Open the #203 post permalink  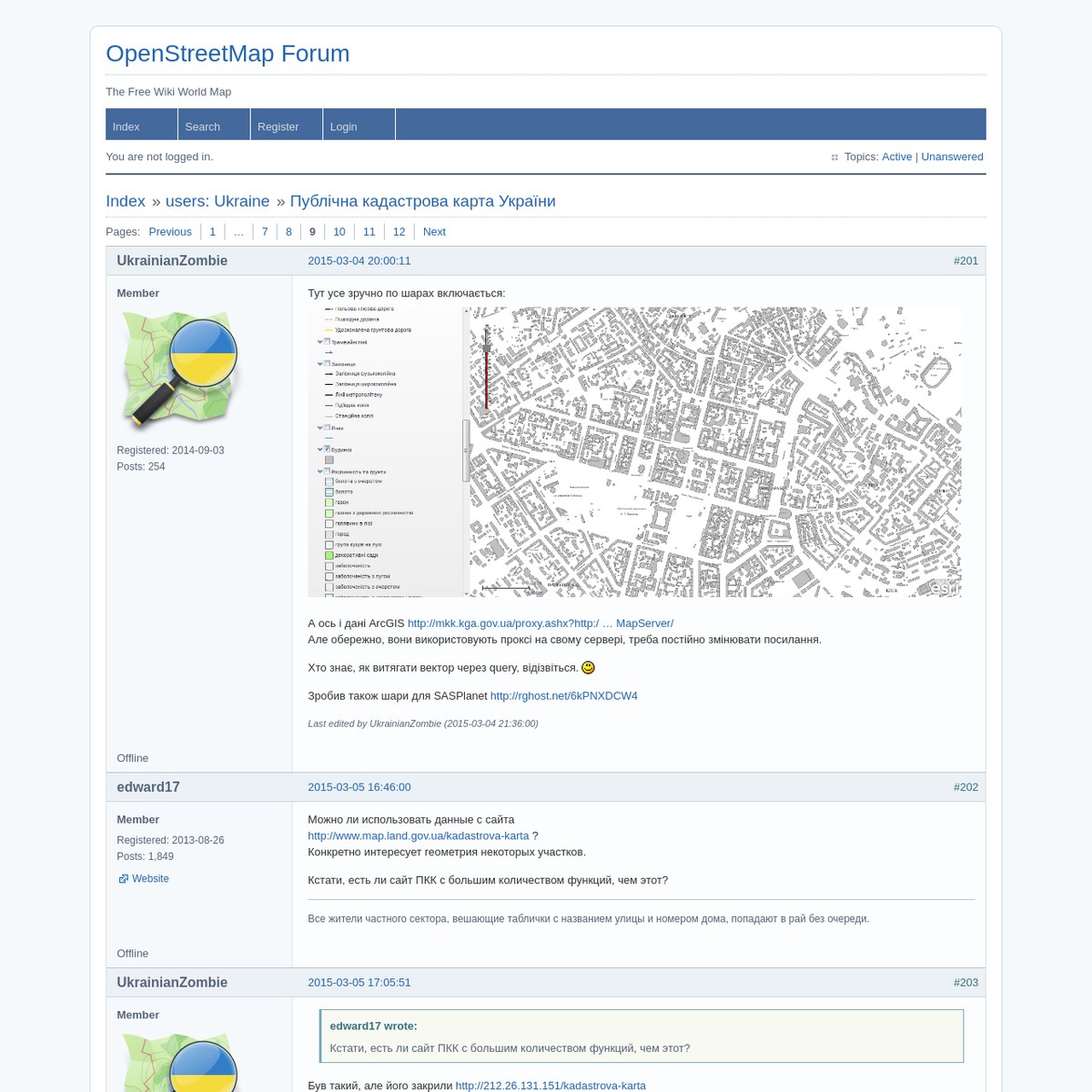(x=966, y=983)
